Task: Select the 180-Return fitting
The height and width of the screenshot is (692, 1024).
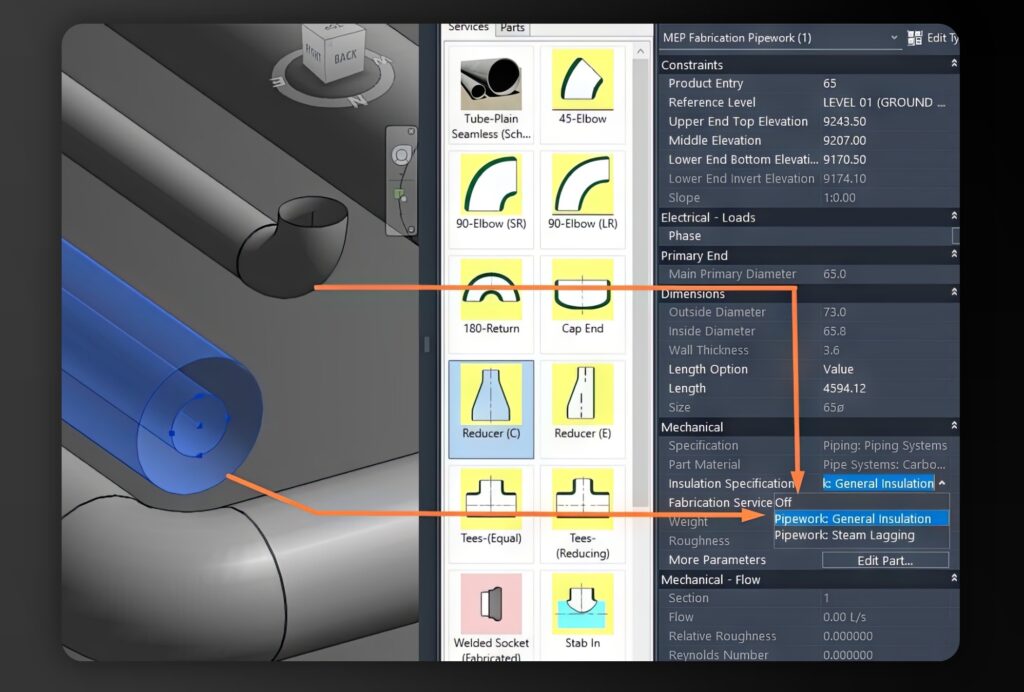Action: pos(491,304)
